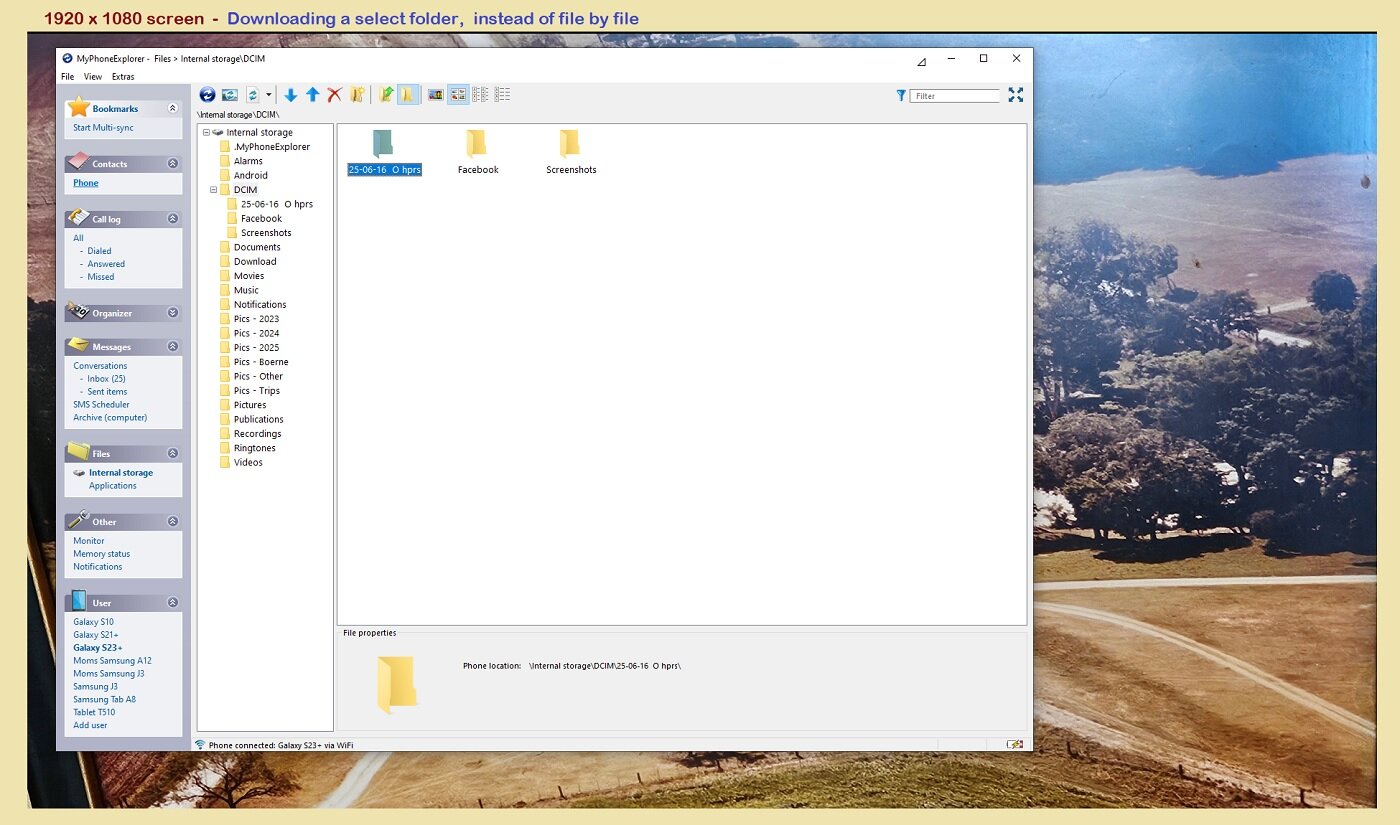Click the folder with green arrow icon
This screenshot has height=825, width=1400.
[x=386, y=95]
